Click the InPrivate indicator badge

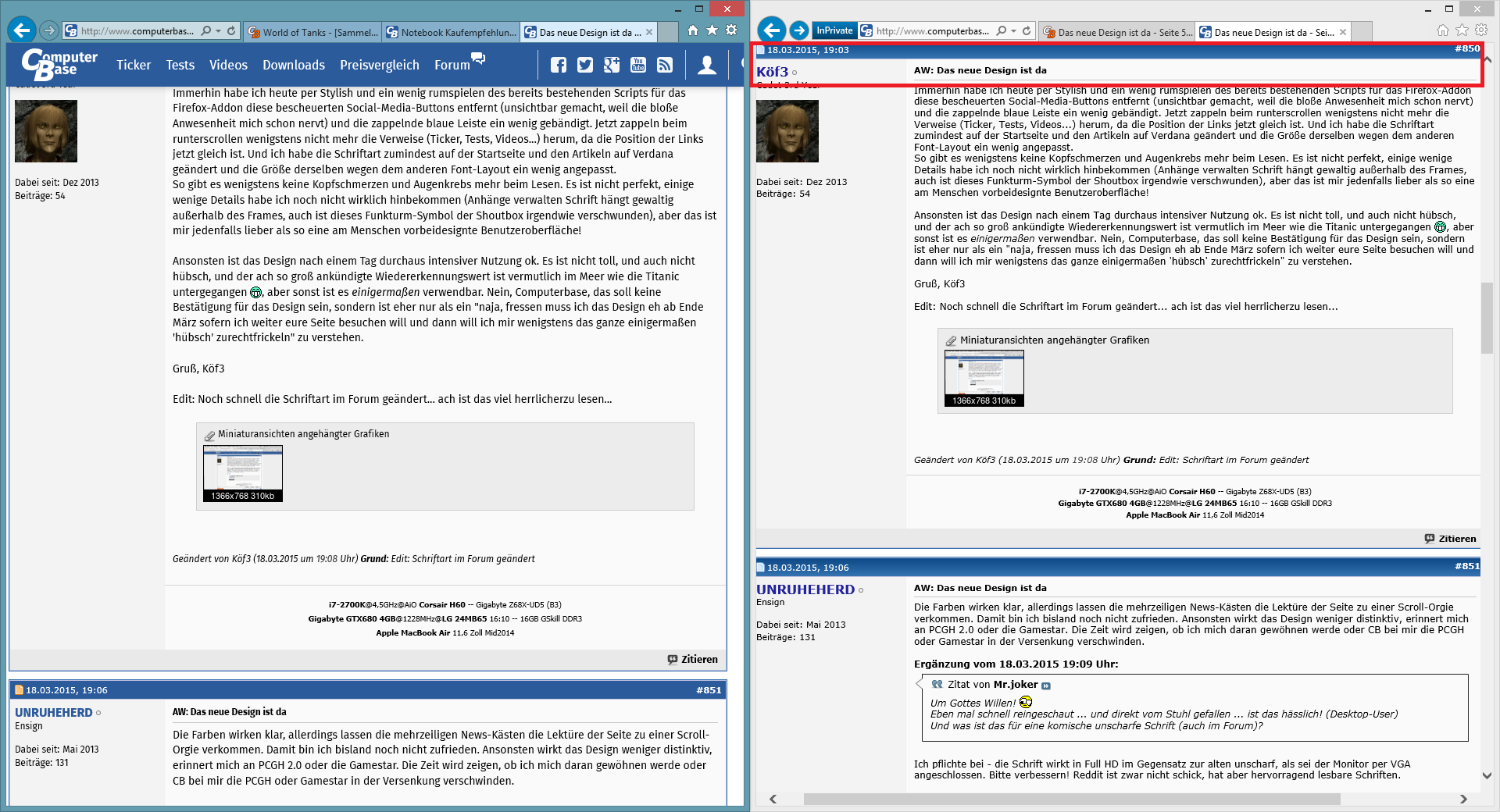[x=834, y=30]
